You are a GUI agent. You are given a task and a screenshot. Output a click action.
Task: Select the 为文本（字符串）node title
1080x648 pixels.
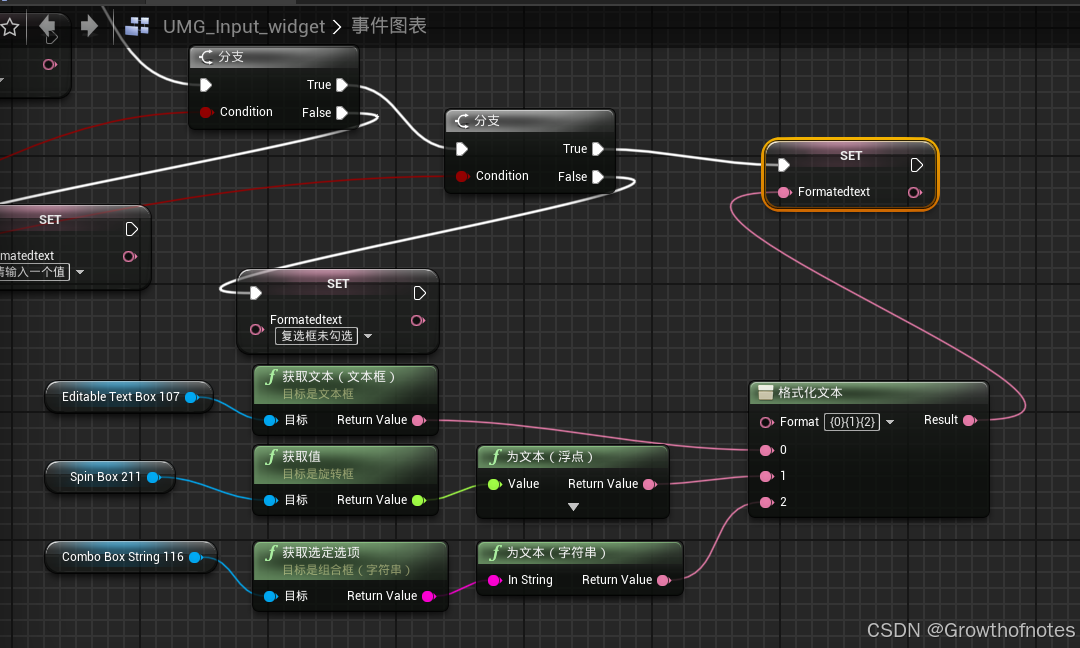coord(557,552)
